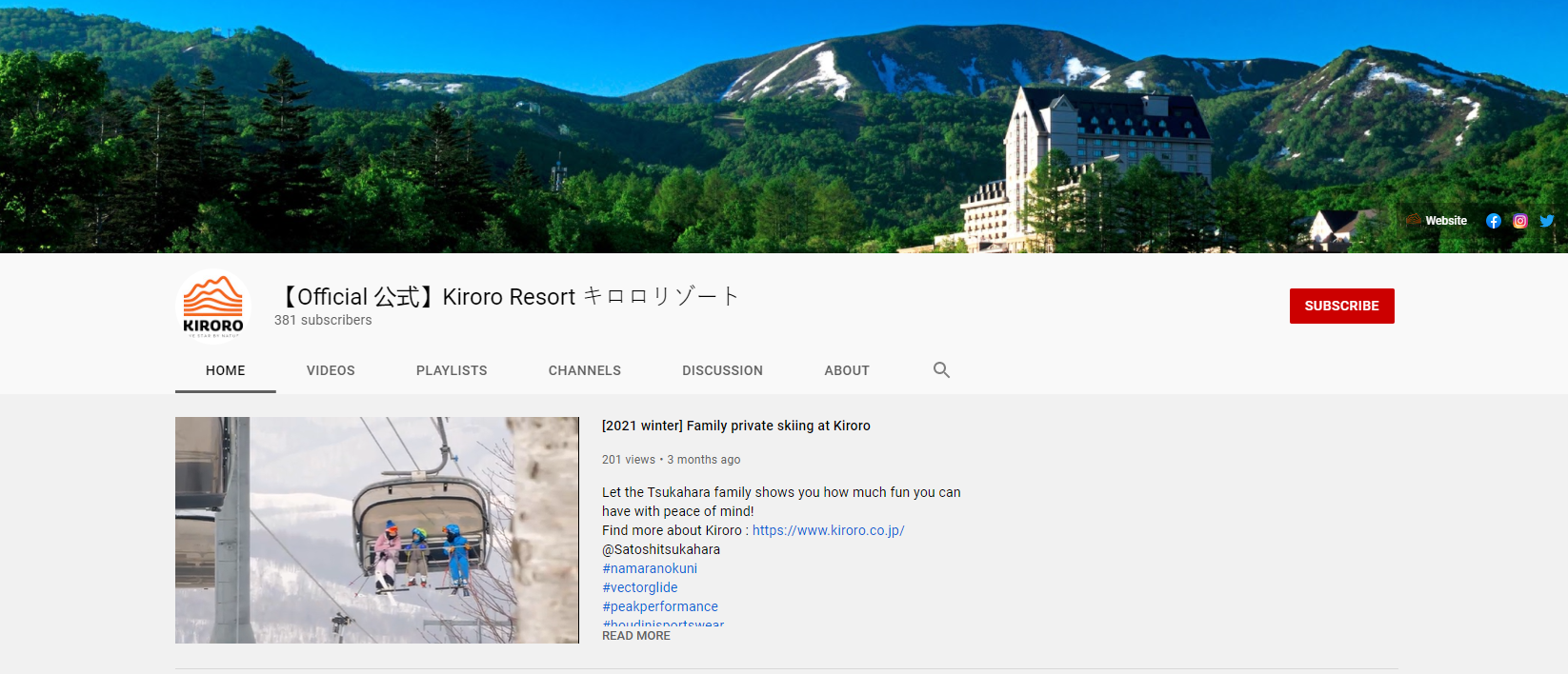Screen dimensions: 1568x674
Task: Click the 201 views text
Action: pyautogui.click(x=629, y=460)
